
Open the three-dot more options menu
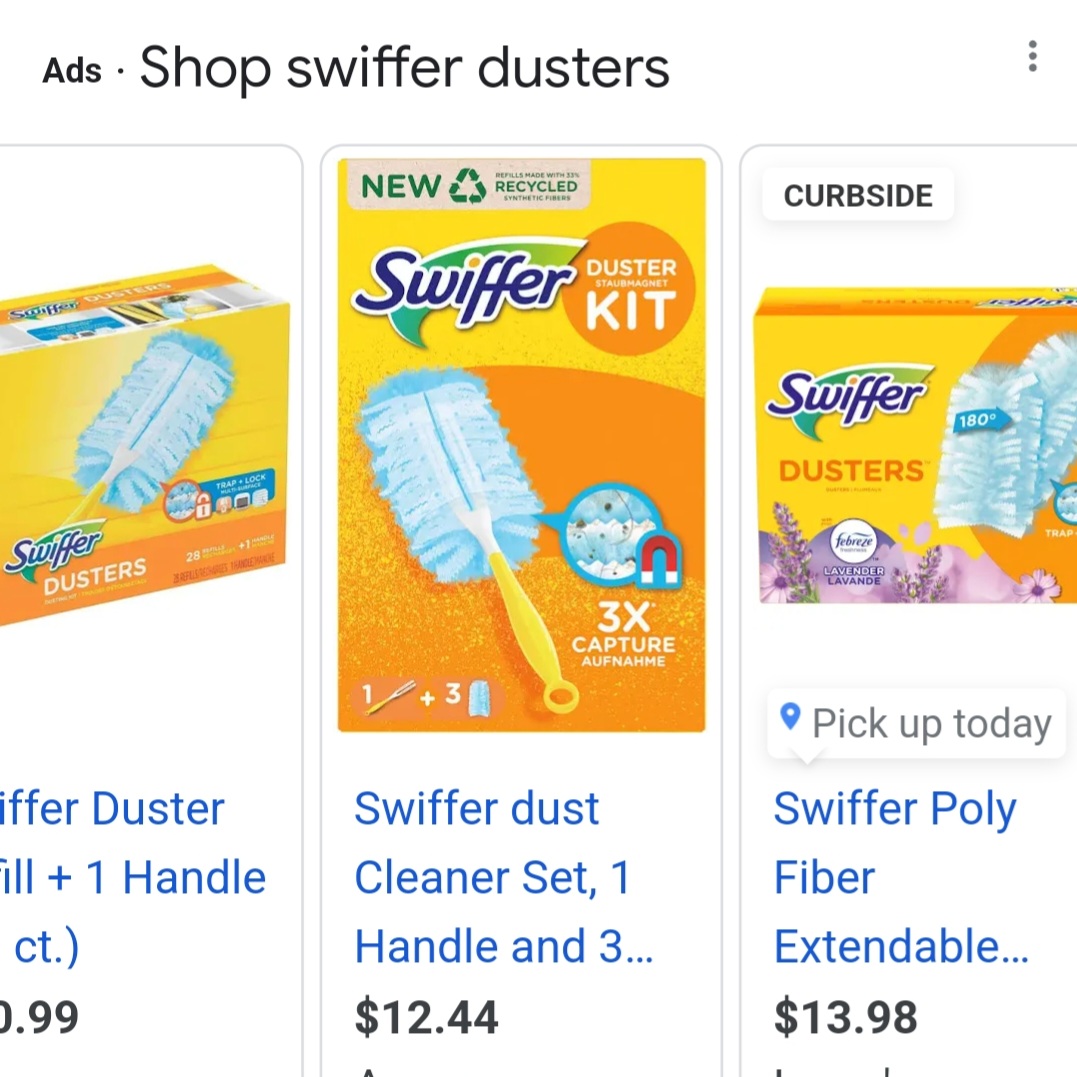(1032, 57)
